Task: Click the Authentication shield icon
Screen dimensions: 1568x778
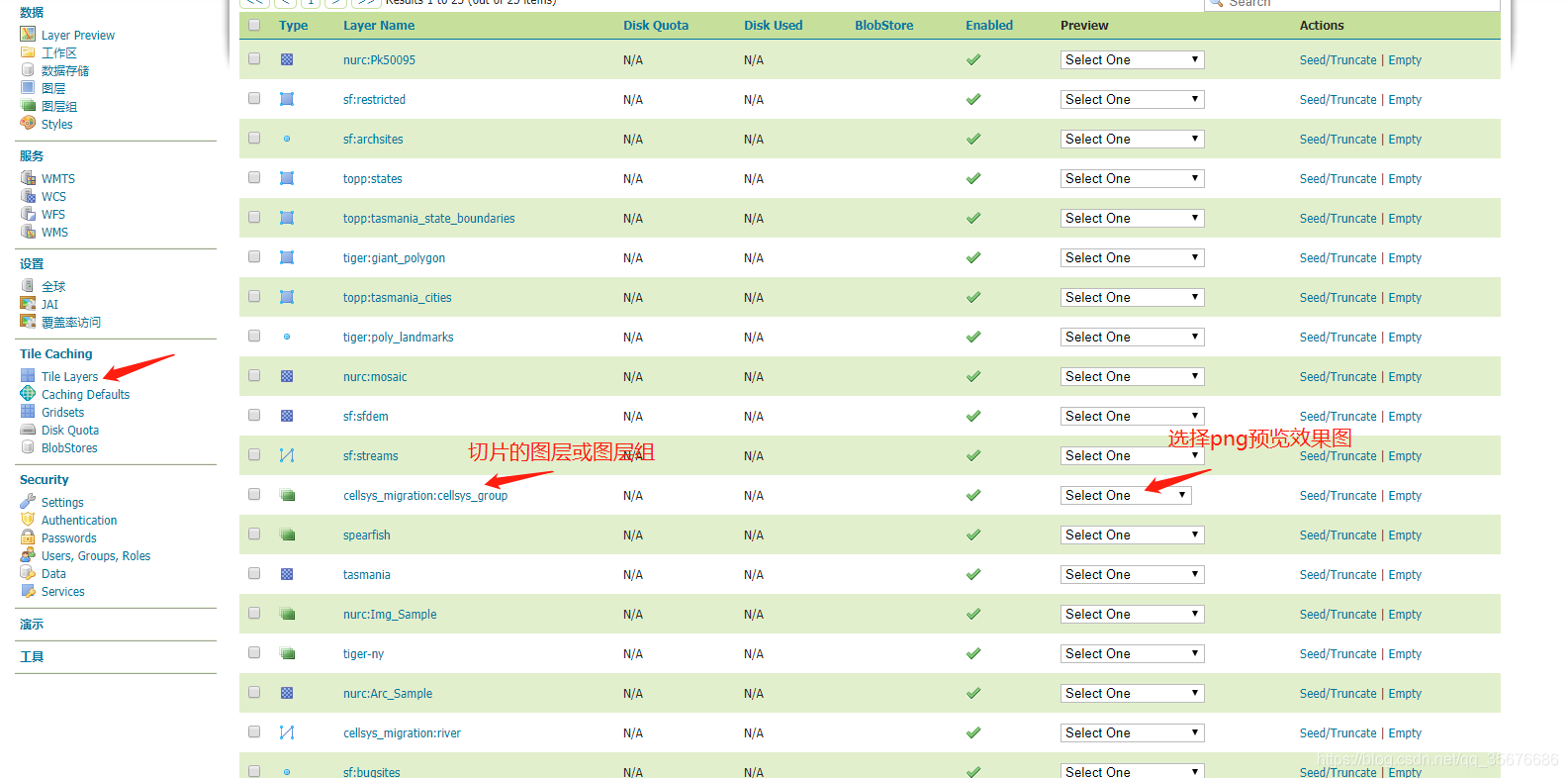Action: [x=28, y=520]
